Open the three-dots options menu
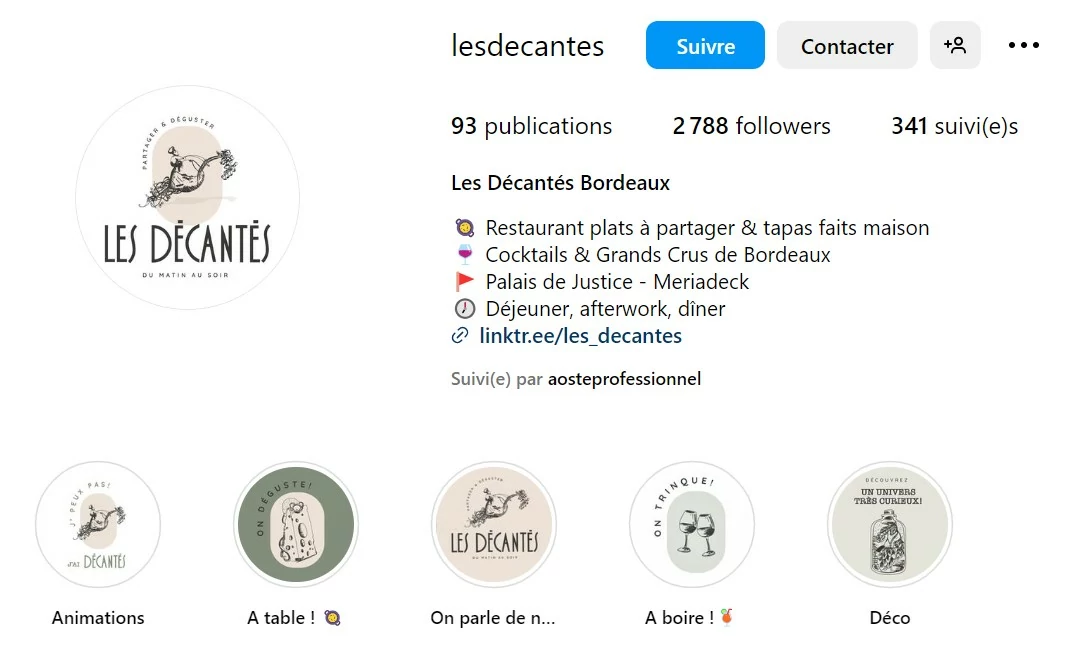This screenshot has height=651, width=1075. (x=1023, y=45)
